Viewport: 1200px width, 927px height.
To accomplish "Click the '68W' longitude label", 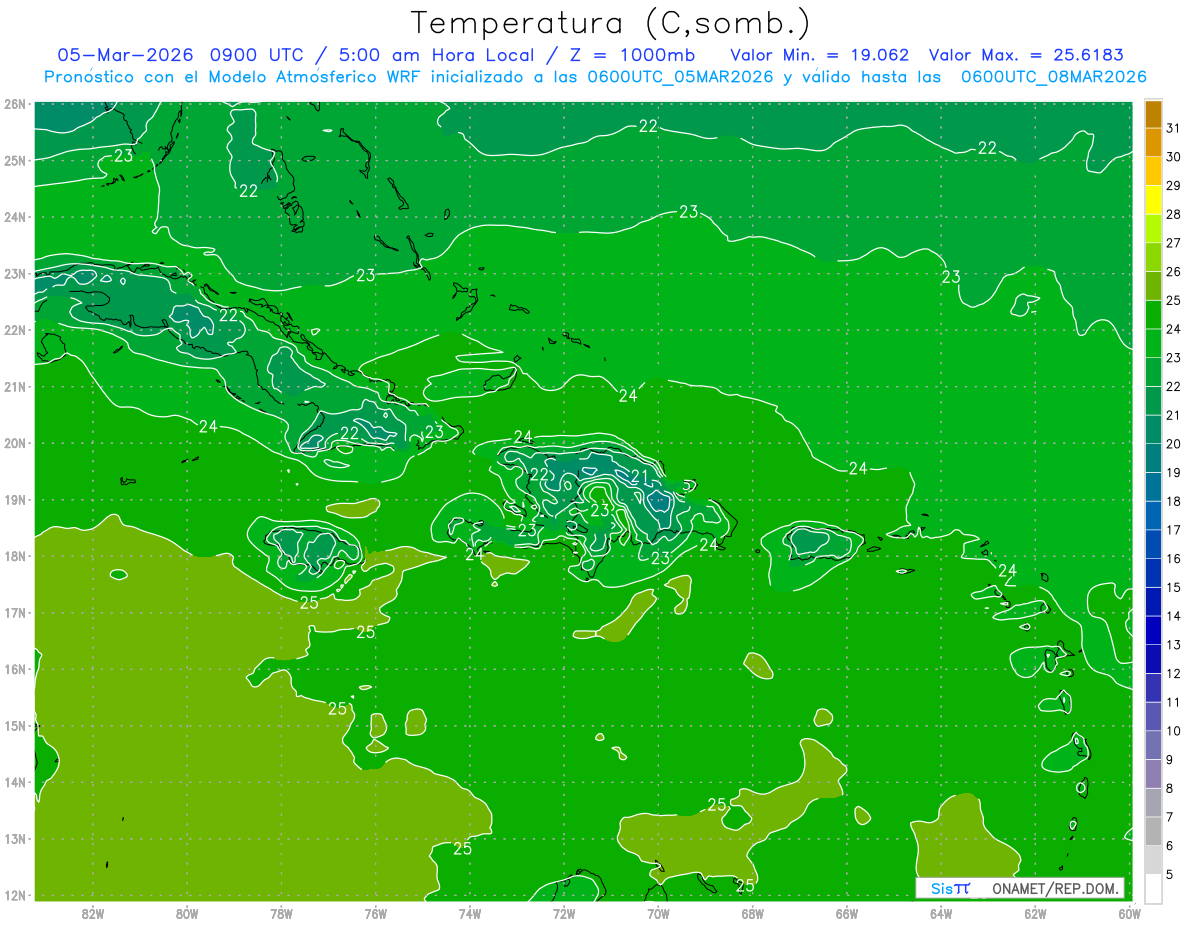I will coord(752,913).
